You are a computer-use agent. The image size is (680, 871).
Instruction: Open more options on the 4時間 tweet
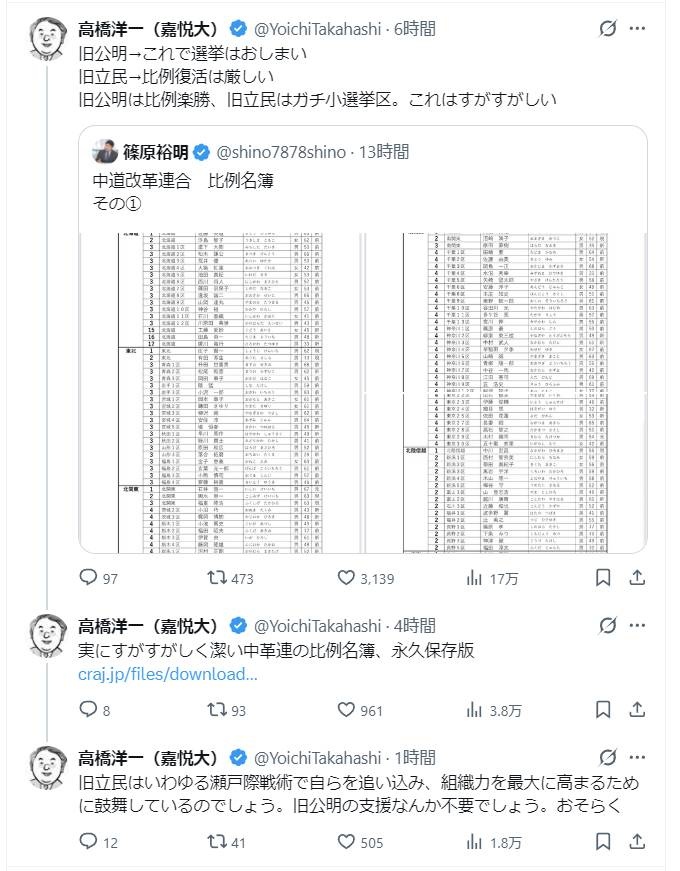(637, 626)
